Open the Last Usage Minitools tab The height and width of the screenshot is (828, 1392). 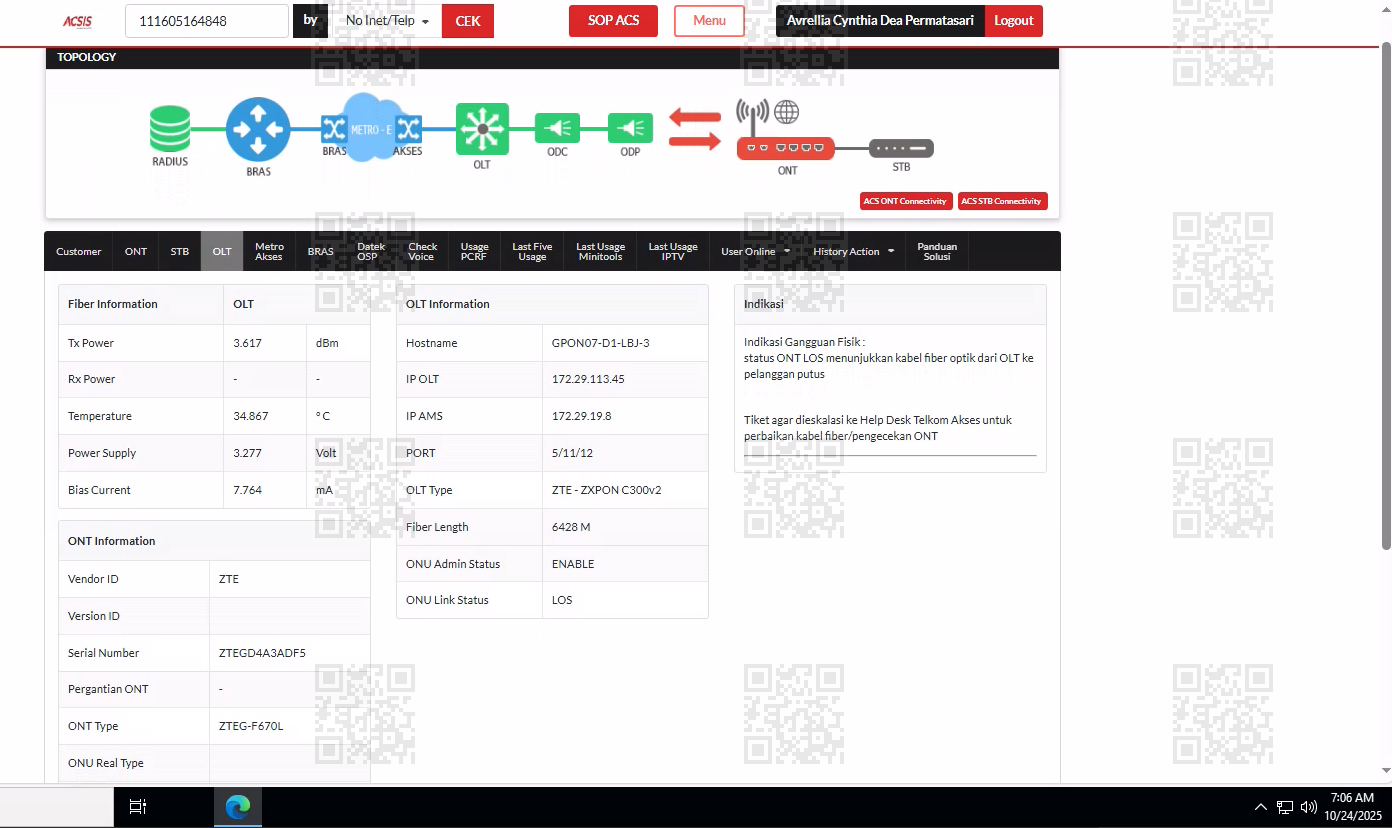point(600,252)
